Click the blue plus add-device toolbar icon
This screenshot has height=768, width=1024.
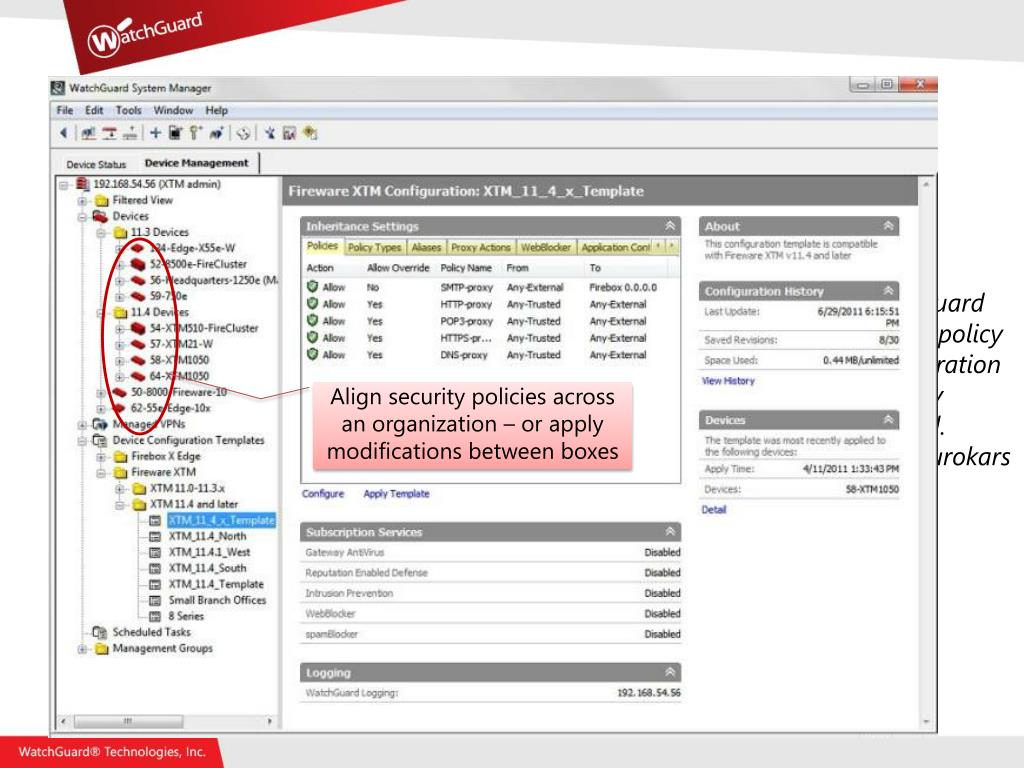tap(155, 133)
